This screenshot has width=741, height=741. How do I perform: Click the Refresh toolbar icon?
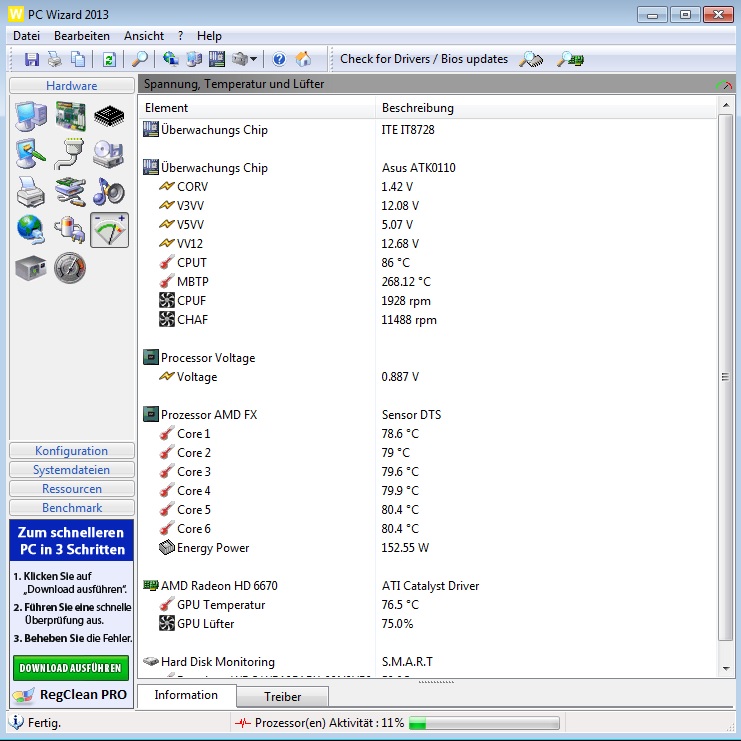[x=109, y=60]
